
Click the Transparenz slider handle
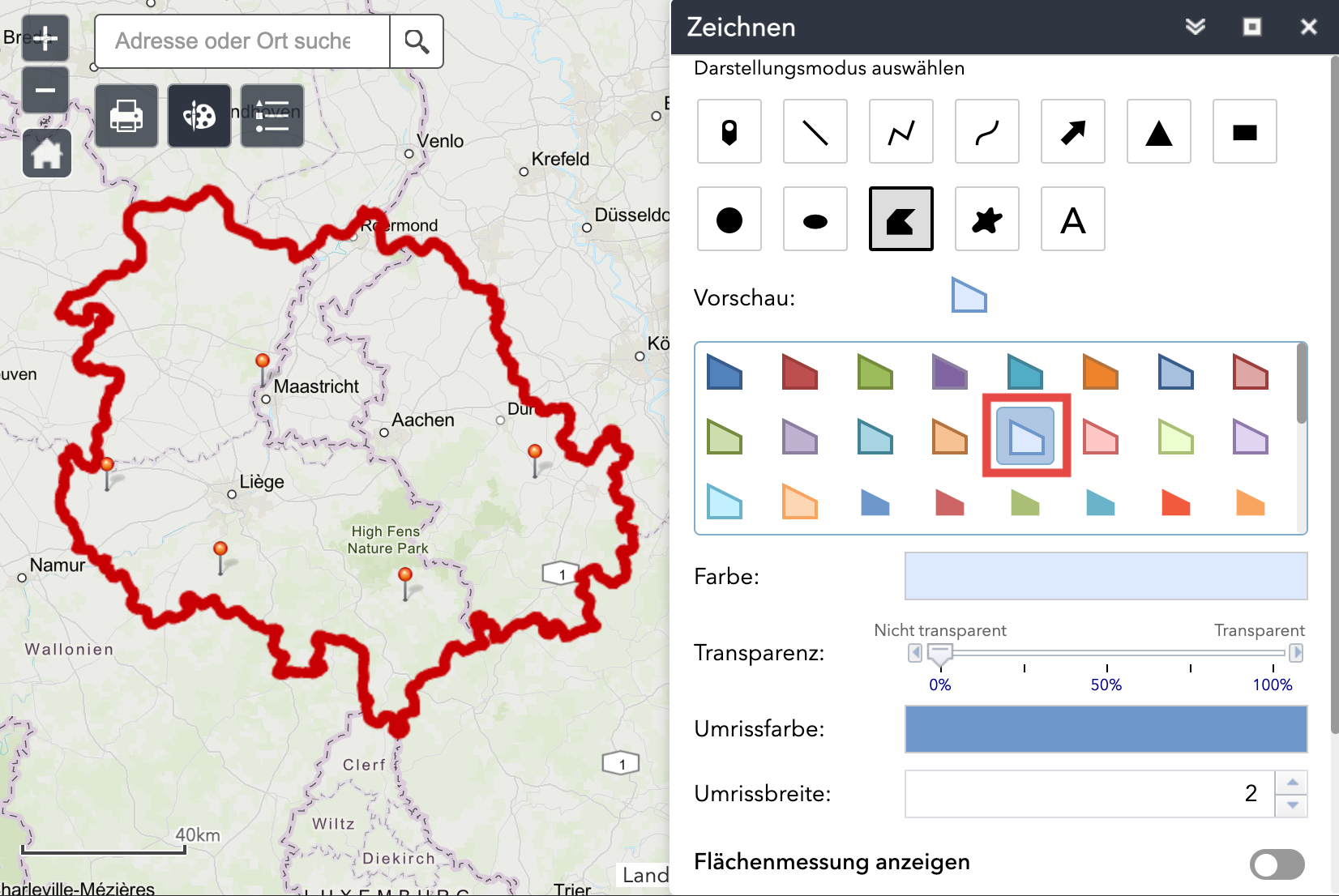939,654
